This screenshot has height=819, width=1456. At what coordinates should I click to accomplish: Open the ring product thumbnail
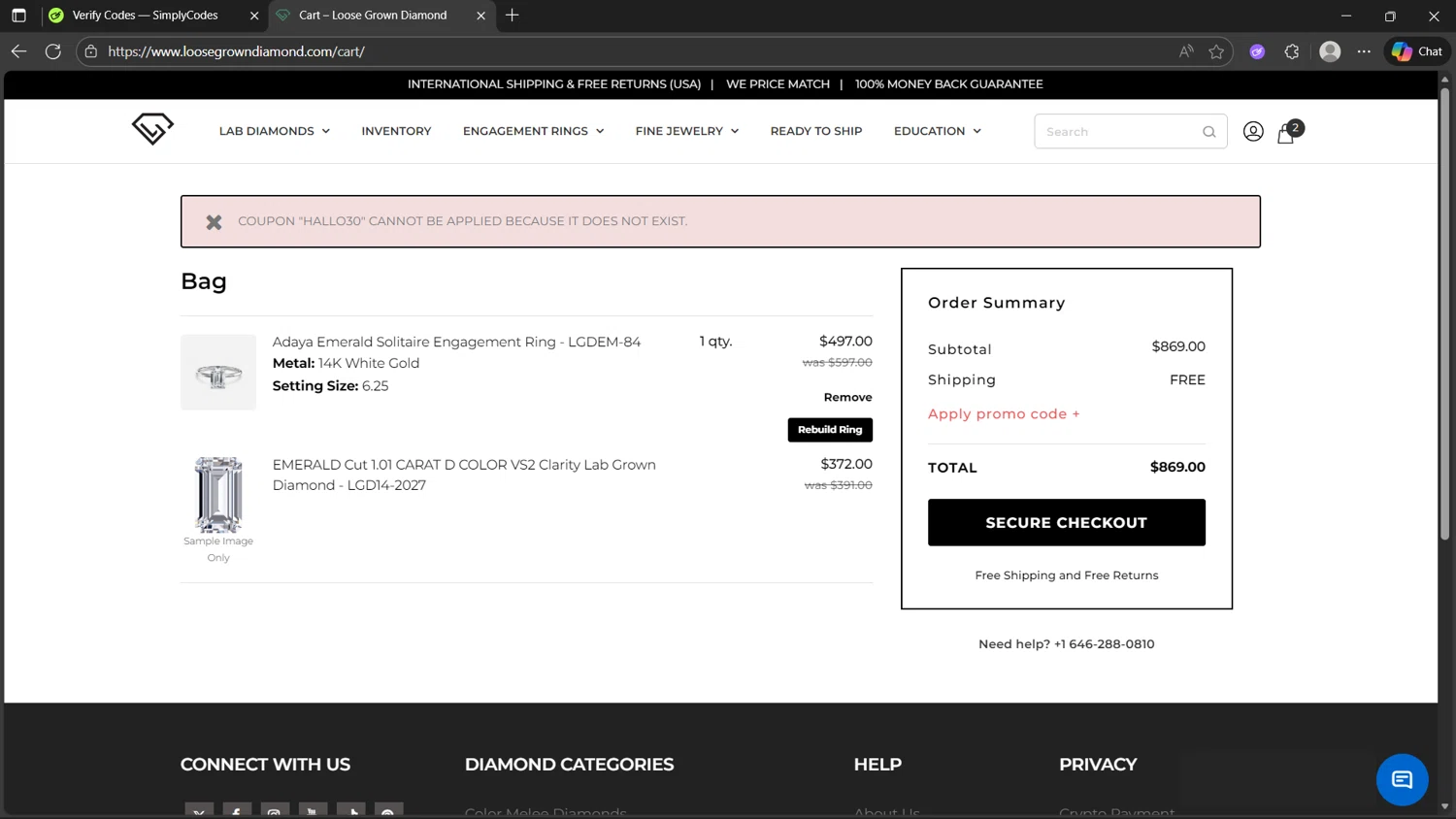pos(218,373)
